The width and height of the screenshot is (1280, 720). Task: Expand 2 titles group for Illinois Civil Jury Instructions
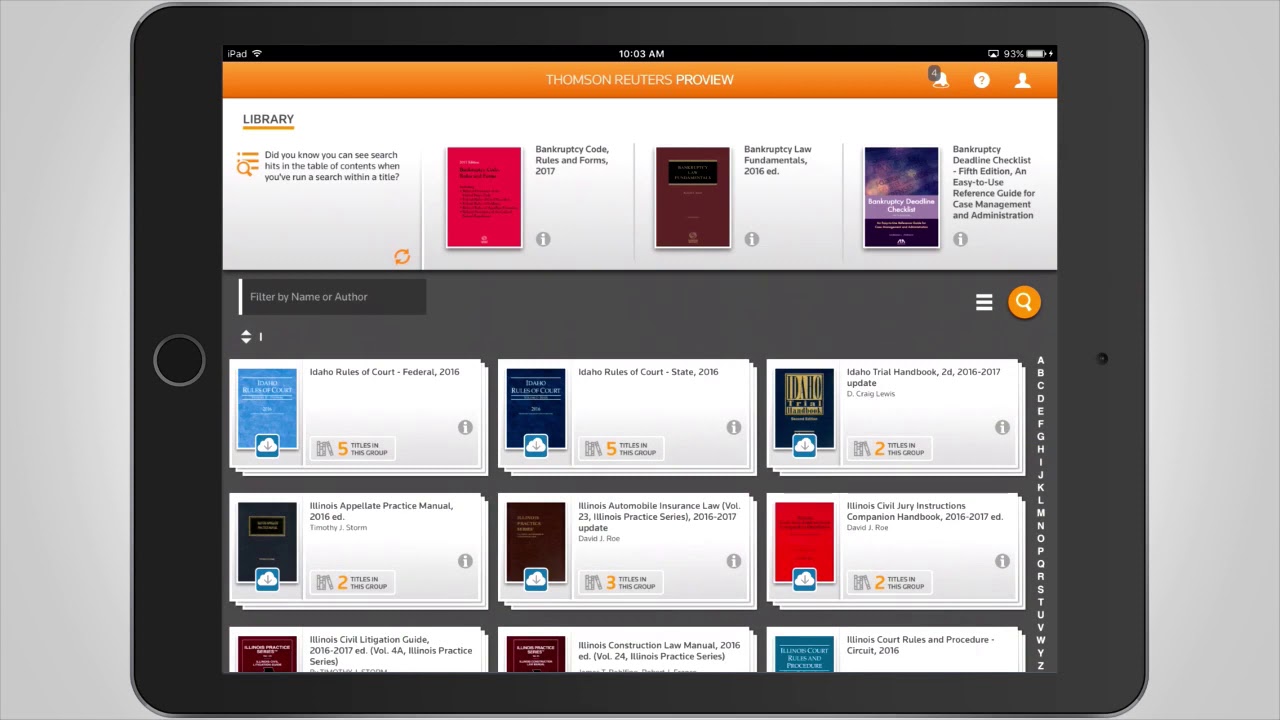(x=889, y=583)
